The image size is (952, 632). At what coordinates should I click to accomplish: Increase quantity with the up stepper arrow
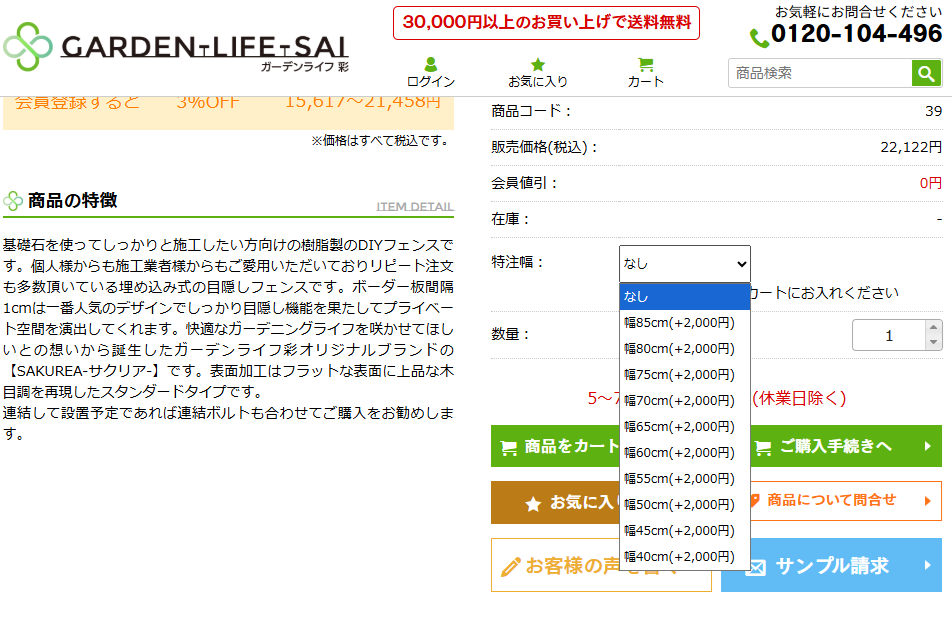point(931,328)
